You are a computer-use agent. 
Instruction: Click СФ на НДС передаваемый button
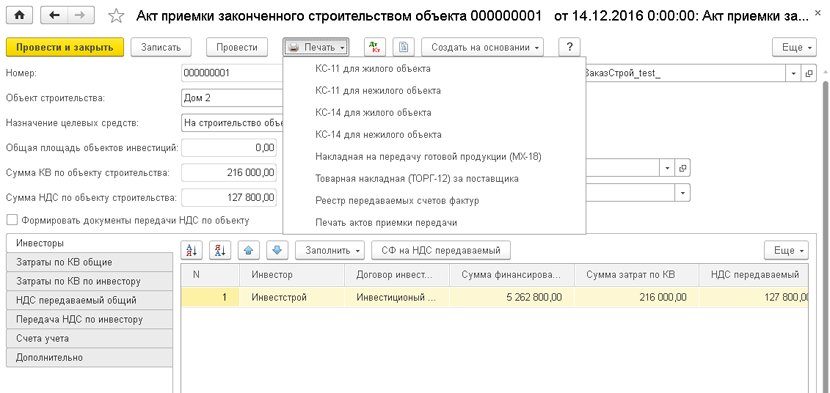coord(441,251)
